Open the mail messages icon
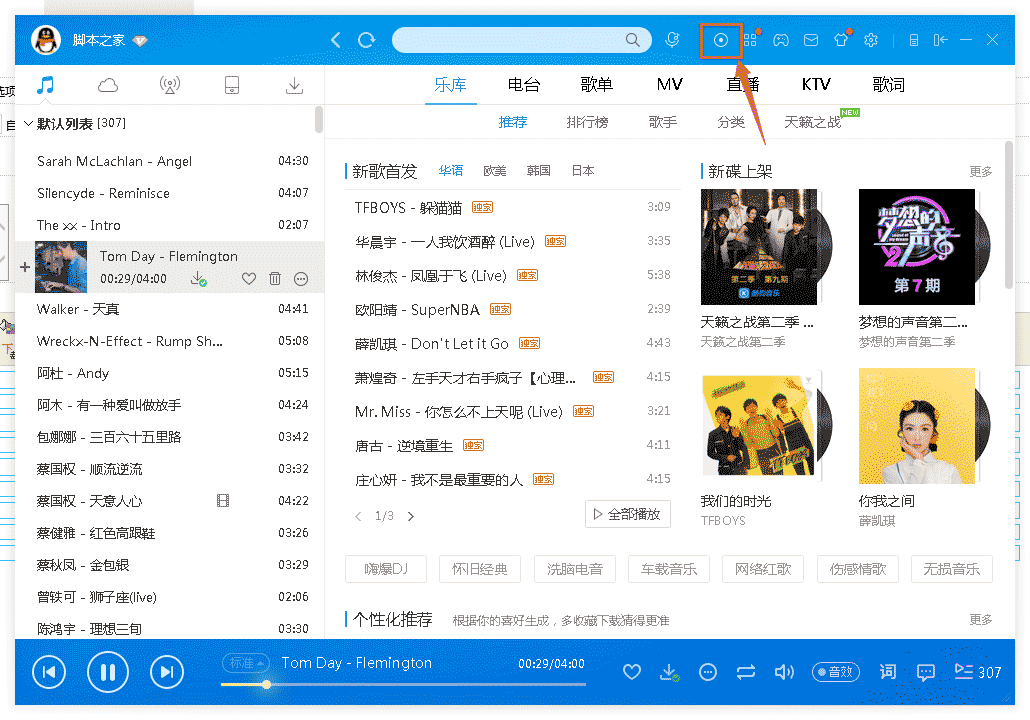 point(811,40)
